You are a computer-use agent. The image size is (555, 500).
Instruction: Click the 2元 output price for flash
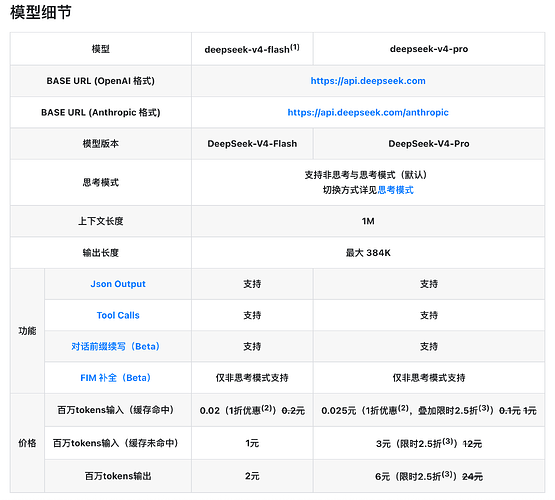(x=252, y=476)
